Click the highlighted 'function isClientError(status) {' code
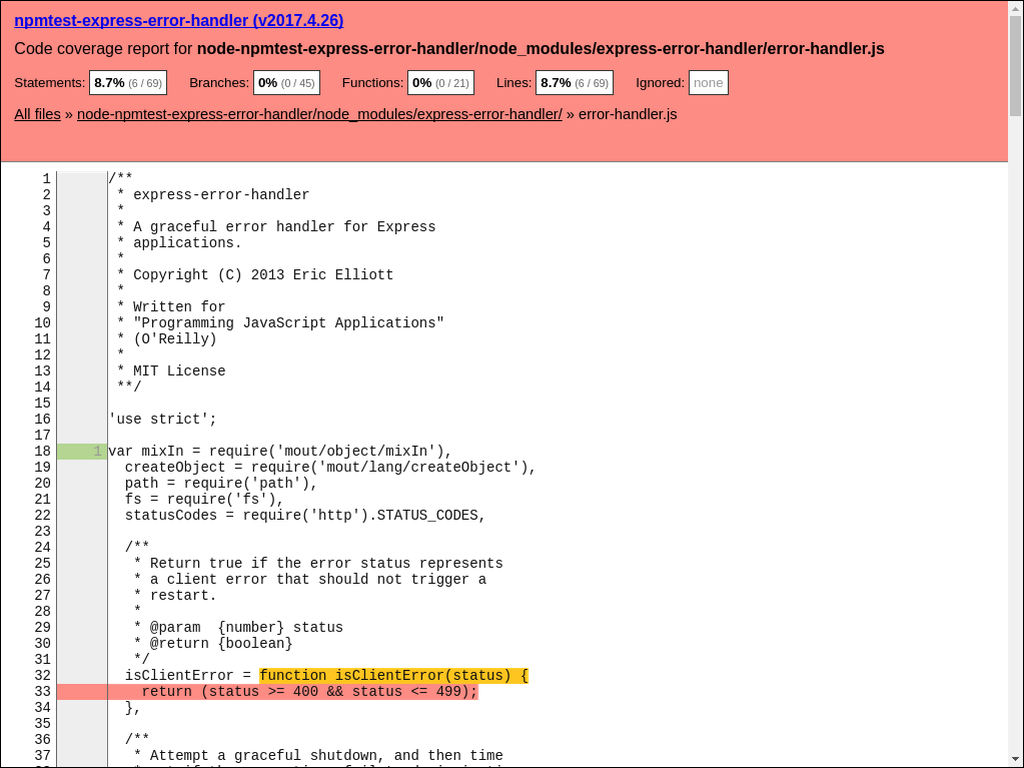This screenshot has width=1024, height=768. click(394, 675)
